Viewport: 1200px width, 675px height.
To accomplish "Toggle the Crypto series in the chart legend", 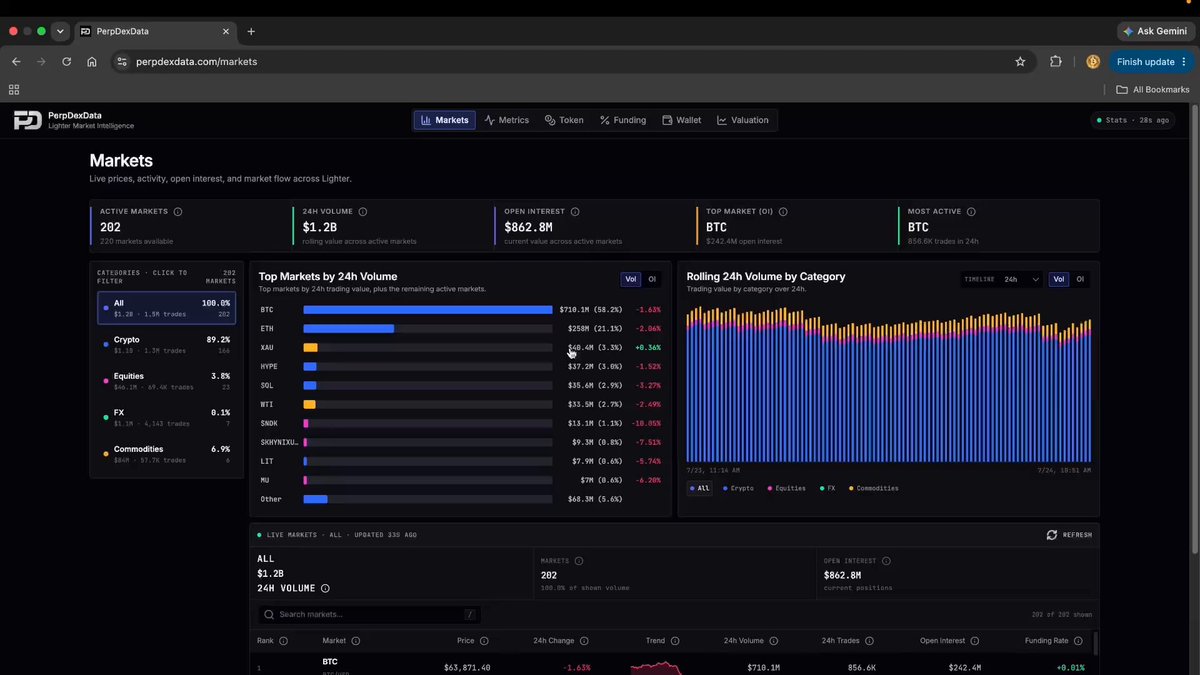I will [738, 488].
